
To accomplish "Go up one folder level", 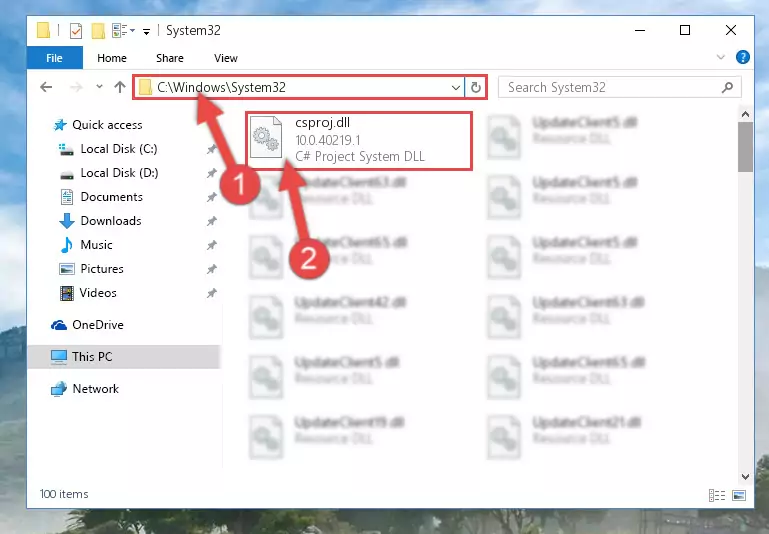I will pos(120,87).
